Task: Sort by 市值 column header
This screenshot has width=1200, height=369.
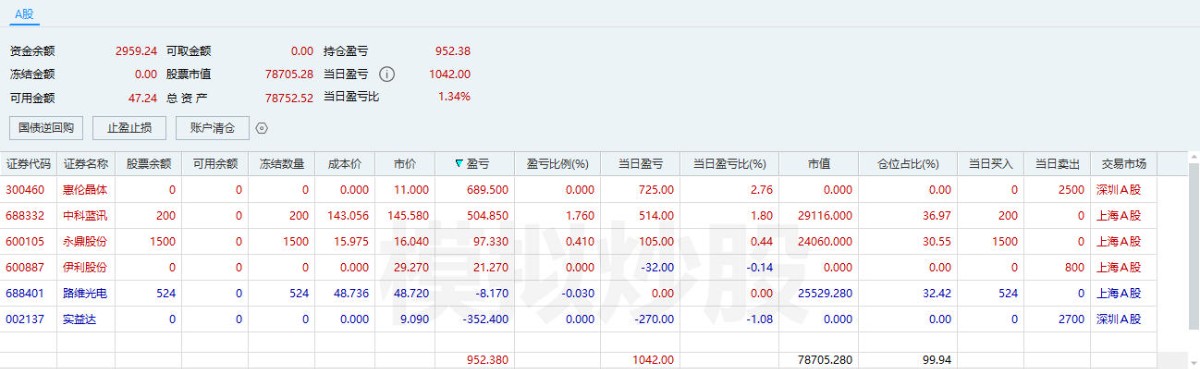Action: tap(819, 164)
